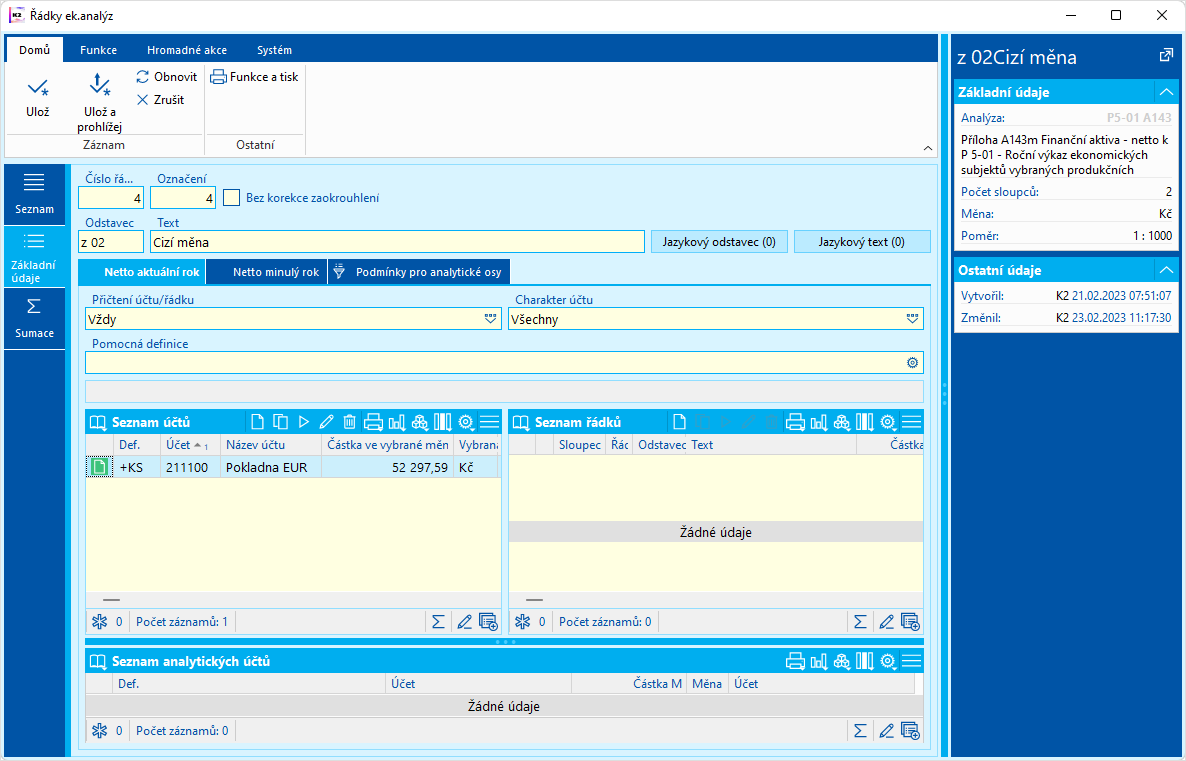Collapse Základní údaje panel section
Viewport: 1186px width, 761px height.
click(1166, 92)
